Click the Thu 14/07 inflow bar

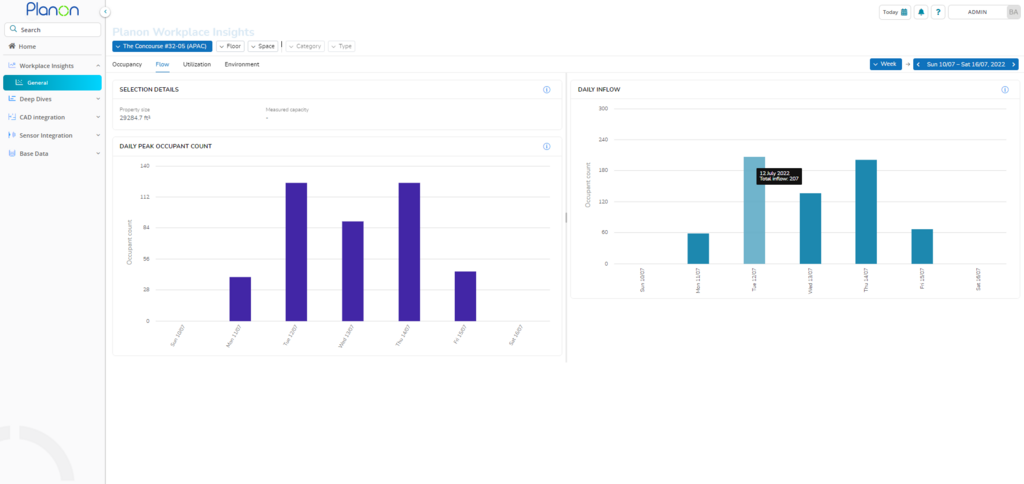pos(866,212)
